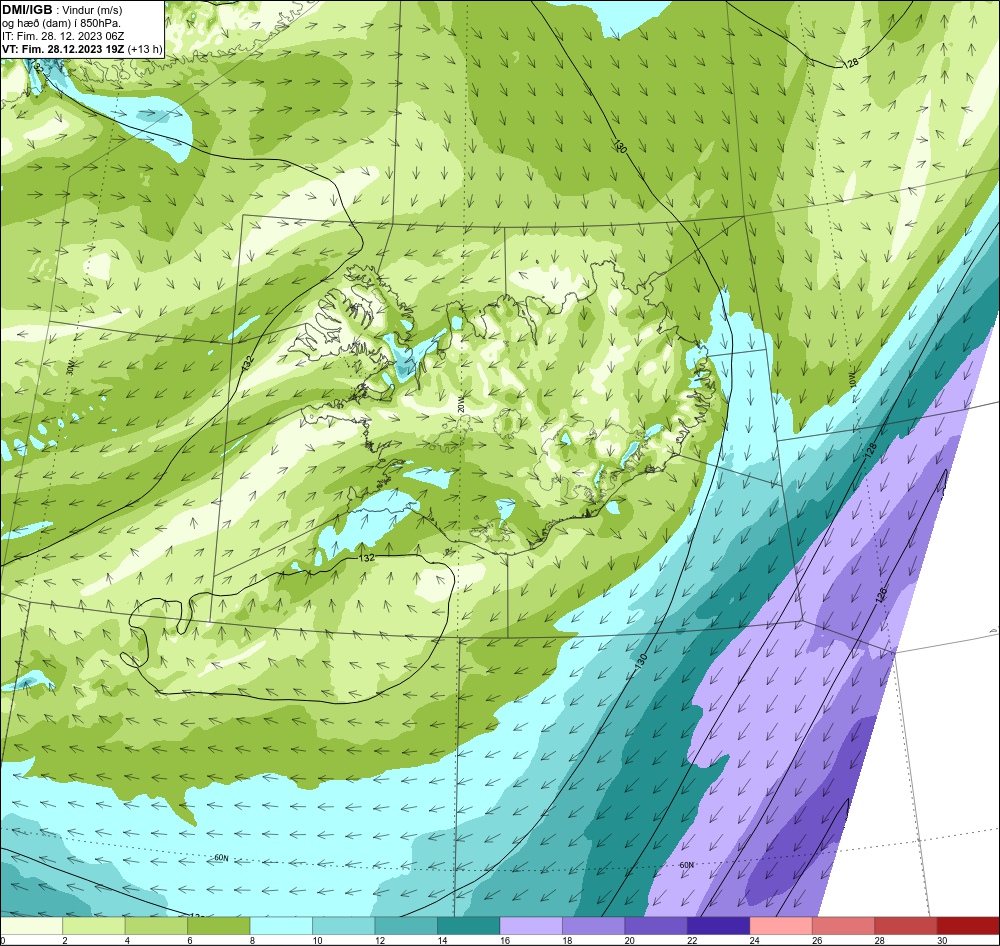The width and height of the screenshot is (1000, 946).
Task: Click the '30W' longitude label
Action: click(x=70, y=367)
